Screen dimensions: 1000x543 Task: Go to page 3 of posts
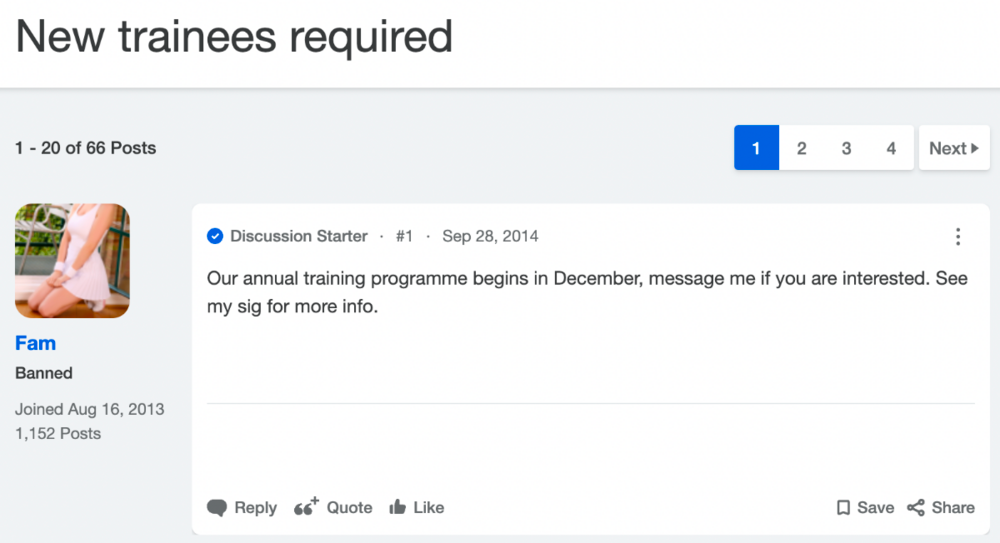846,148
